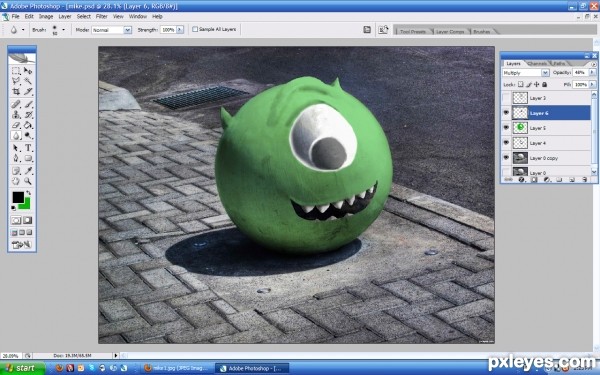This screenshot has height=375, width=600.
Task: Select the Magic Wand tool
Action: pos(28,81)
